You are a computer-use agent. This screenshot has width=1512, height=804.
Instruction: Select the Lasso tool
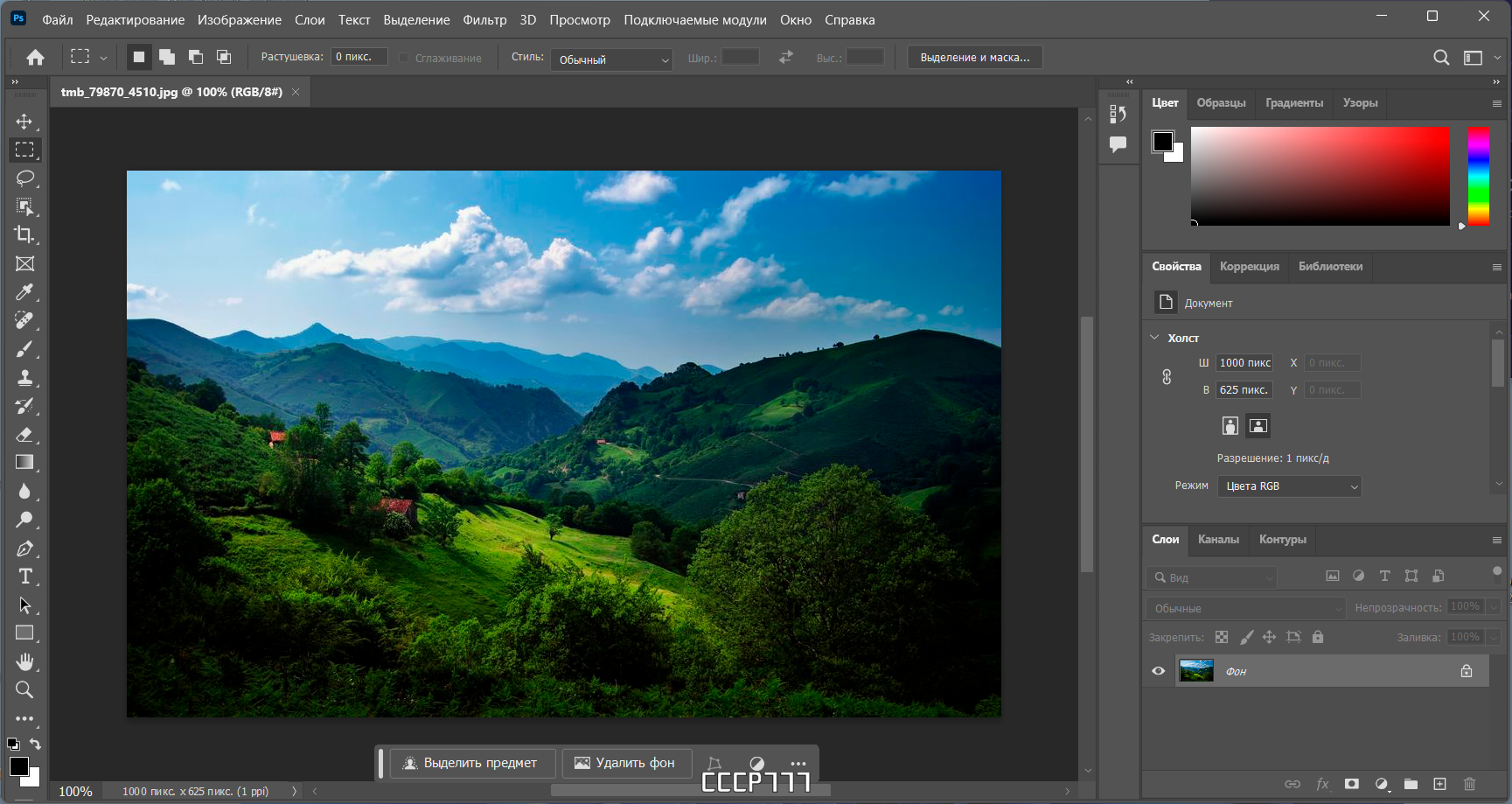(x=24, y=178)
